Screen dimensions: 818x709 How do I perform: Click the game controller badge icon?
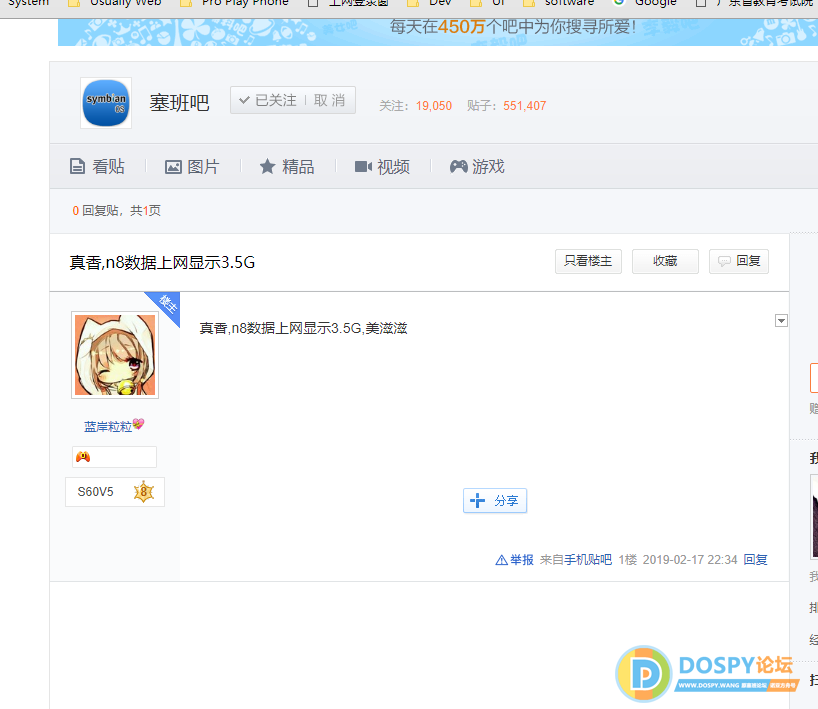coord(84,457)
